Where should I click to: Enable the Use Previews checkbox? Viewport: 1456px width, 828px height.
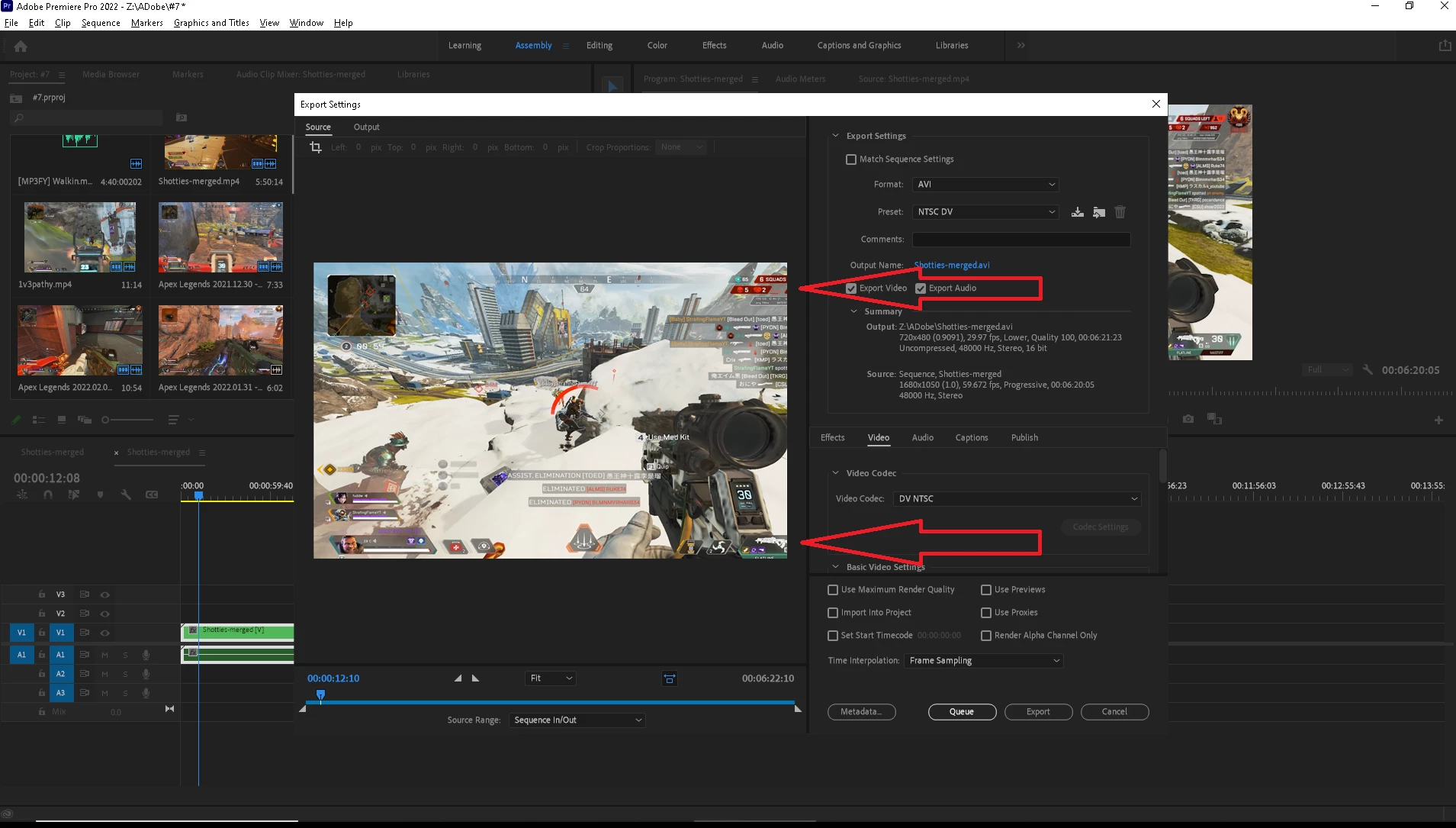(x=986, y=590)
